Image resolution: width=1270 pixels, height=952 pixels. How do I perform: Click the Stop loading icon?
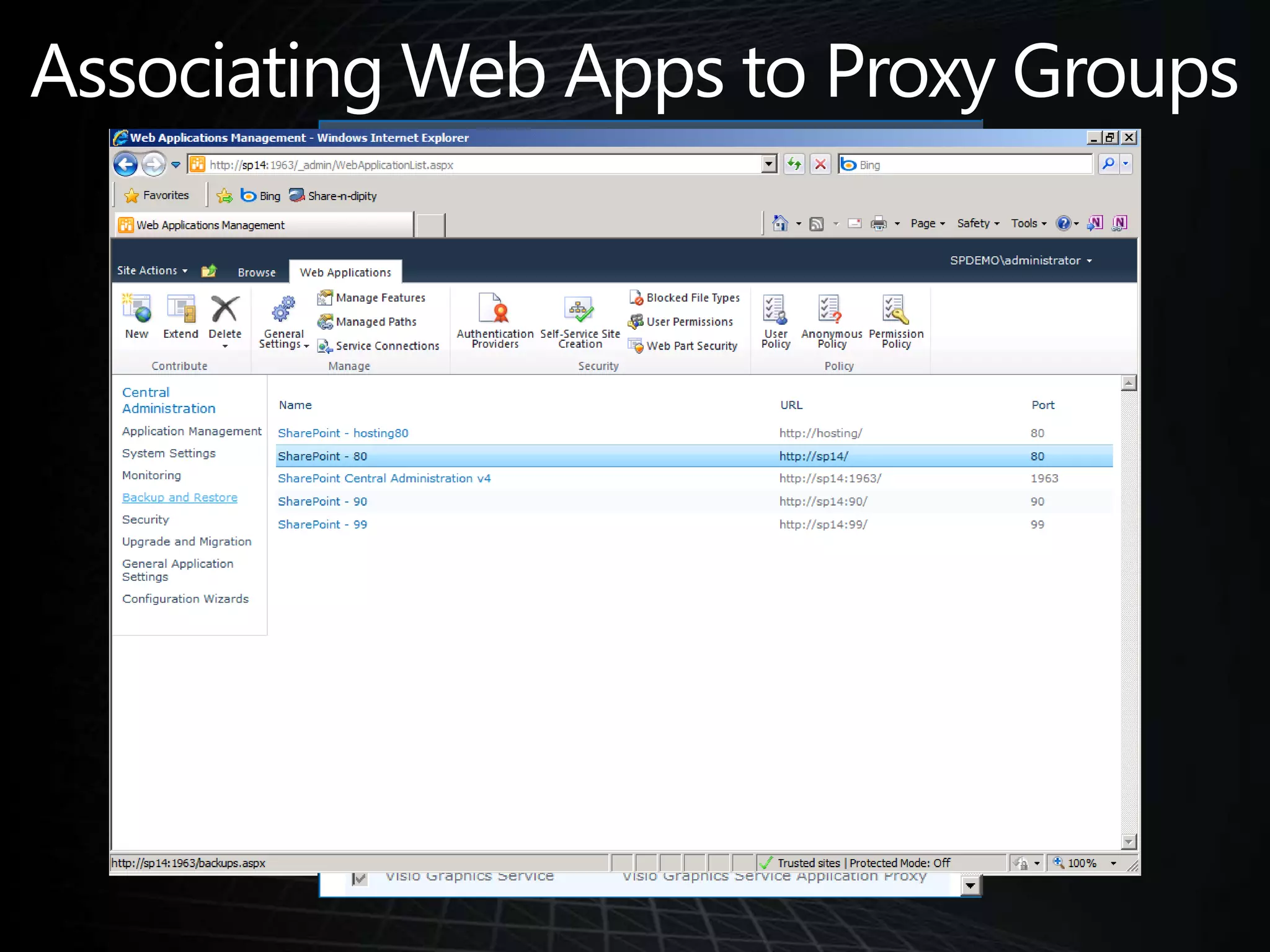(x=820, y=164)
